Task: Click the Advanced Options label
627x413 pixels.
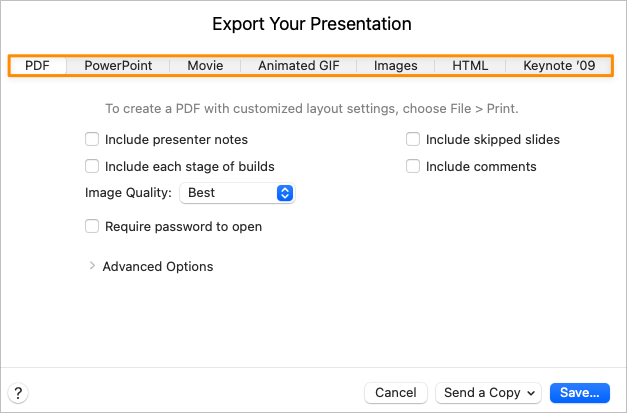Action: pos(158,267)
